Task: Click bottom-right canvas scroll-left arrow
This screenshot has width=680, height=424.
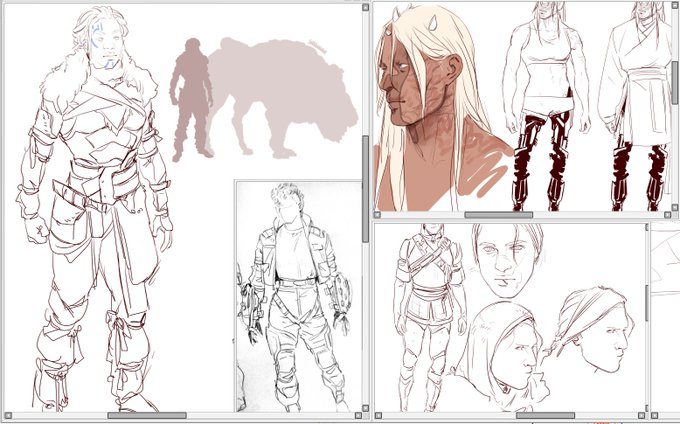Action: [x=377, y=416]
